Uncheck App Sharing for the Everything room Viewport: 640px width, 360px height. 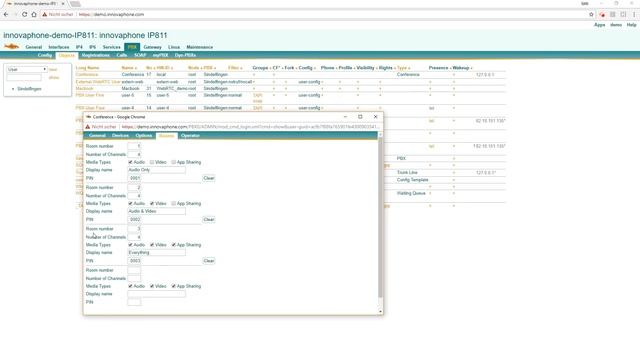173,245
